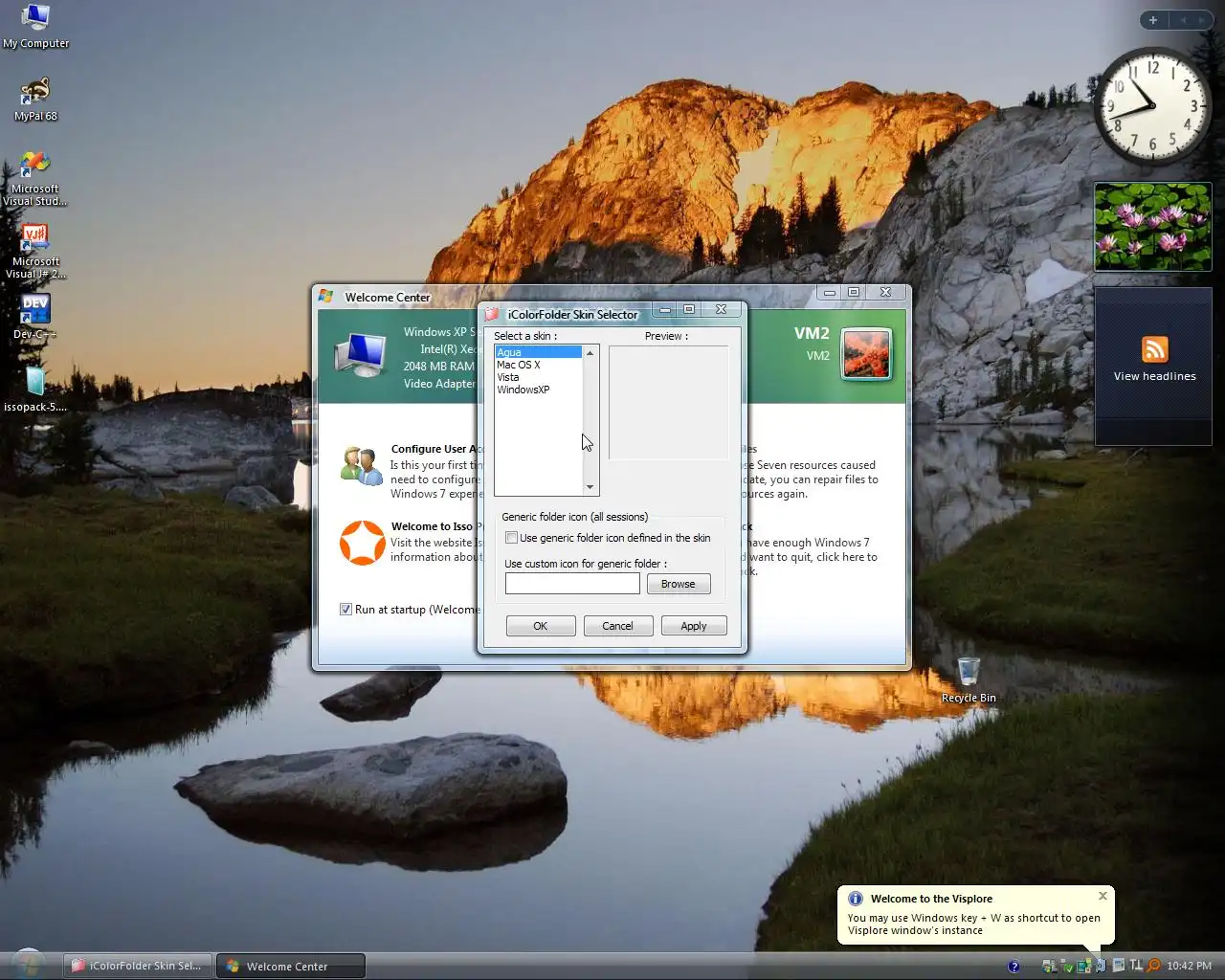
Task: Click the taskbar clock showing 10:42 PM
Action: [x=1190, y=966]
